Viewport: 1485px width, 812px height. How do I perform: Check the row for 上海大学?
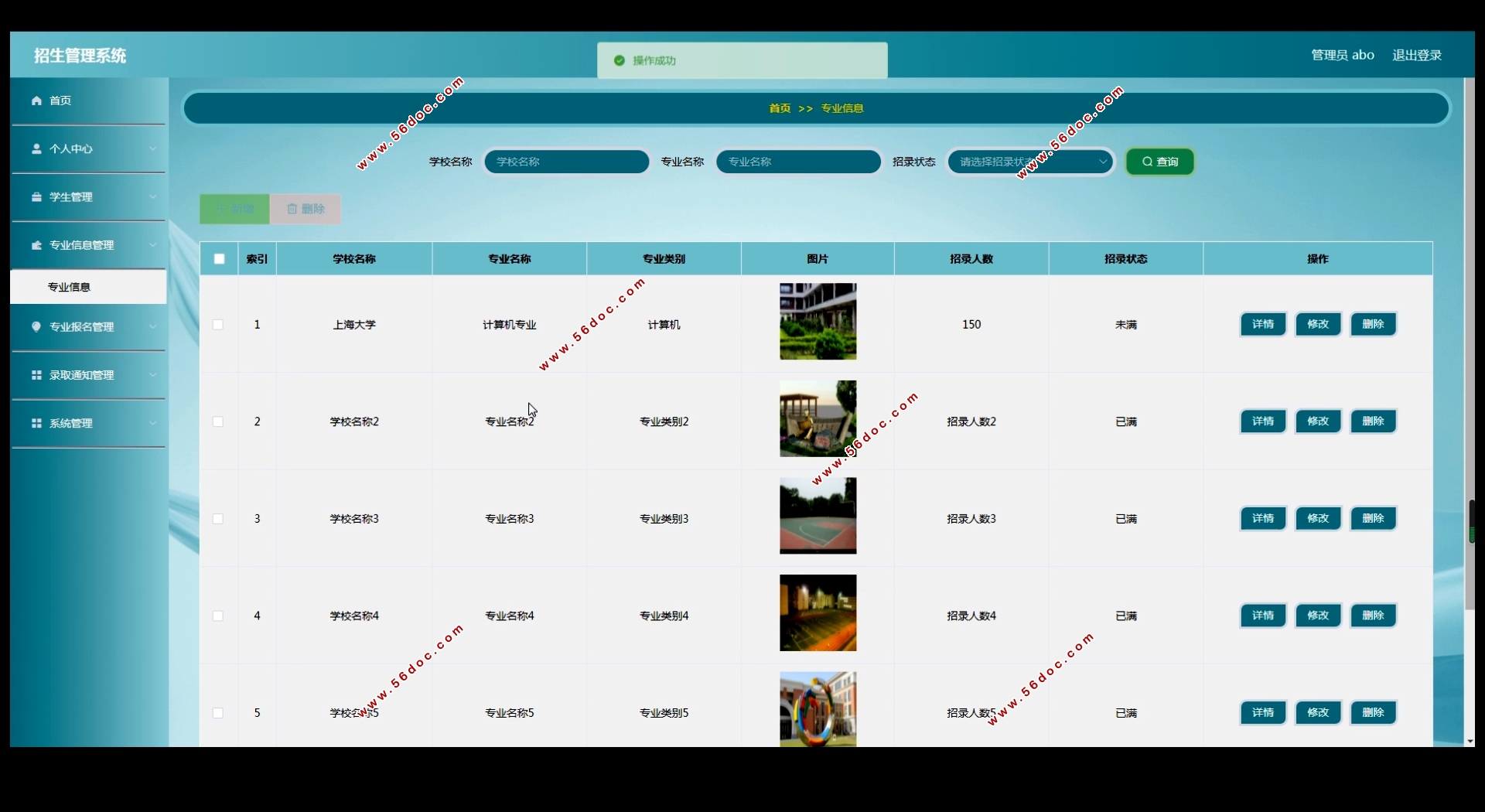pyautogui.click(x=218, y=325)
